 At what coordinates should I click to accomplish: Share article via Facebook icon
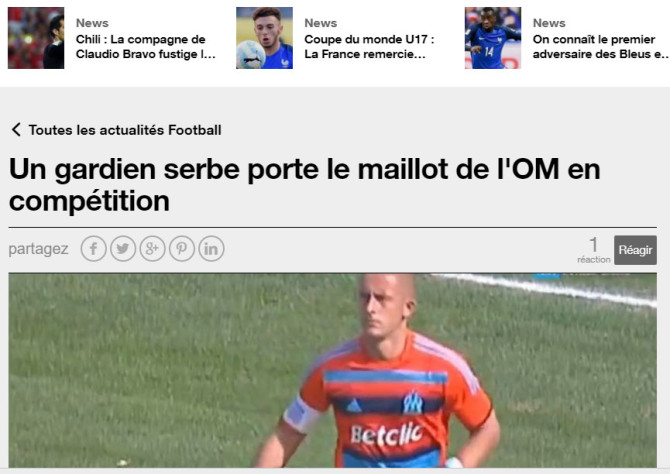94,249
